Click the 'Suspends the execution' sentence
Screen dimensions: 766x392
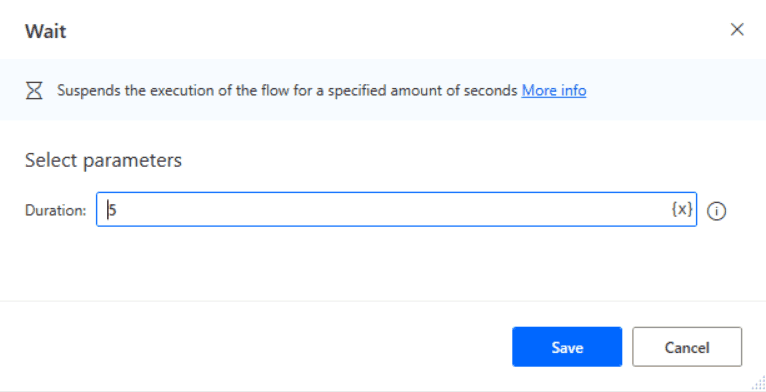[x=287, y=90]
